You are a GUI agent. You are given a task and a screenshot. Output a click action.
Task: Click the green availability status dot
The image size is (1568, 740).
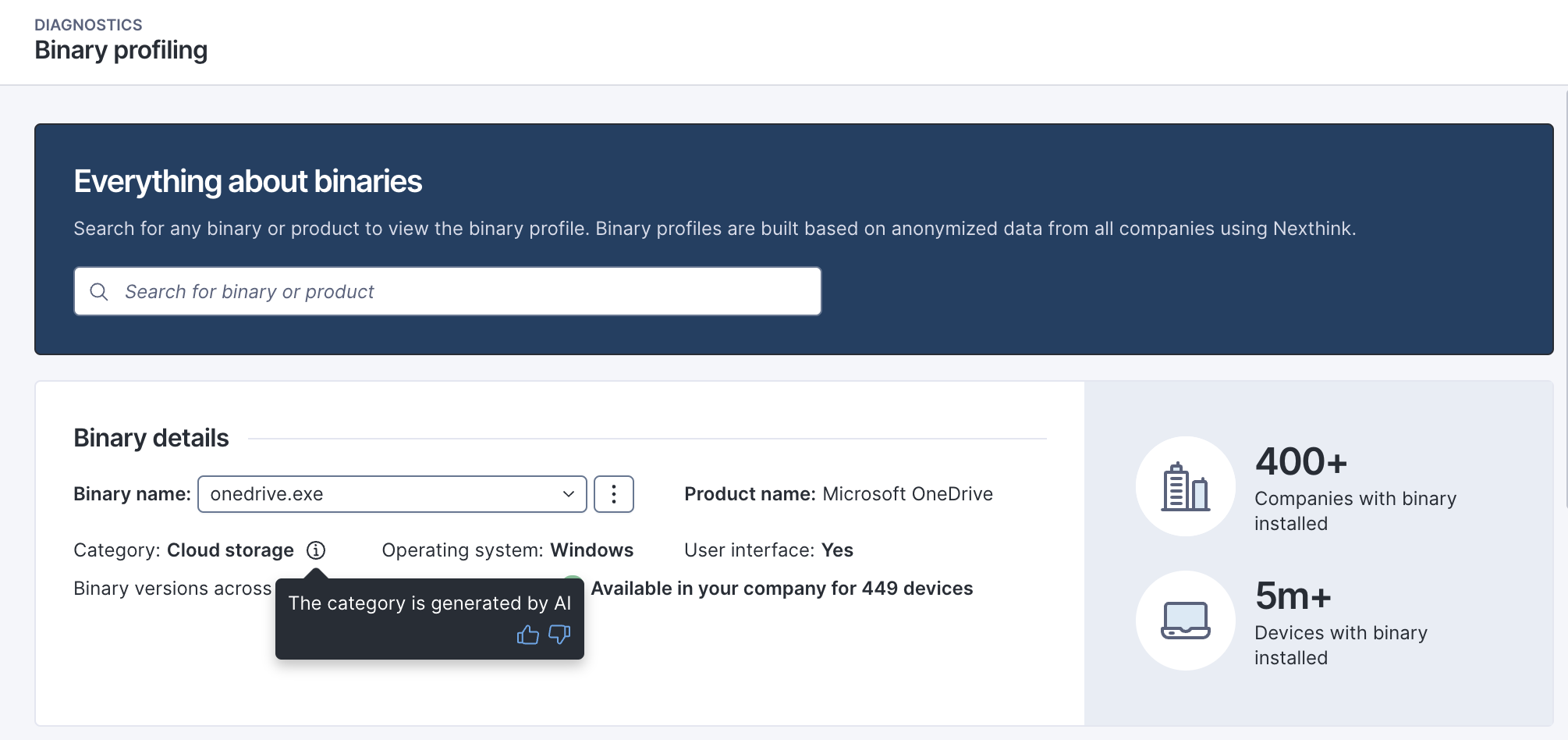pyautogui.click(x=573, y=578)
